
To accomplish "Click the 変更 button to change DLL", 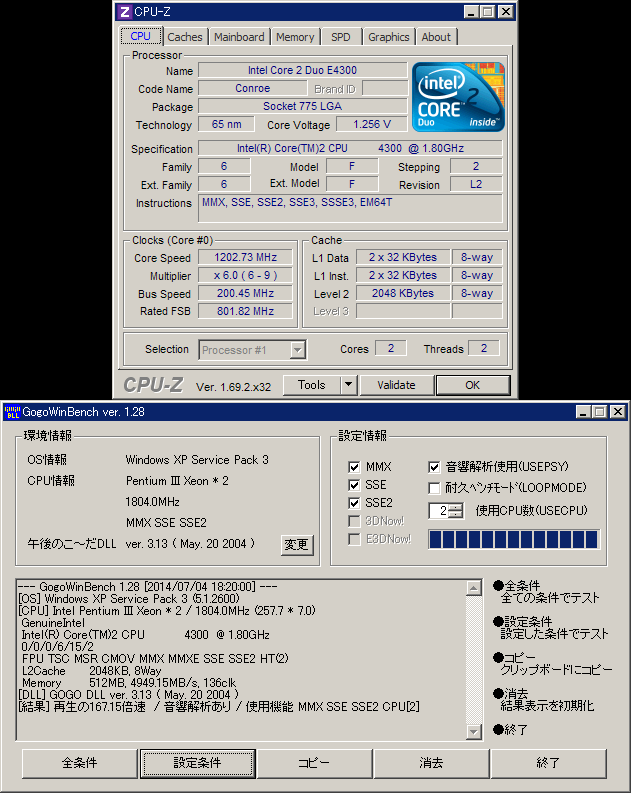I will [297, 545].
